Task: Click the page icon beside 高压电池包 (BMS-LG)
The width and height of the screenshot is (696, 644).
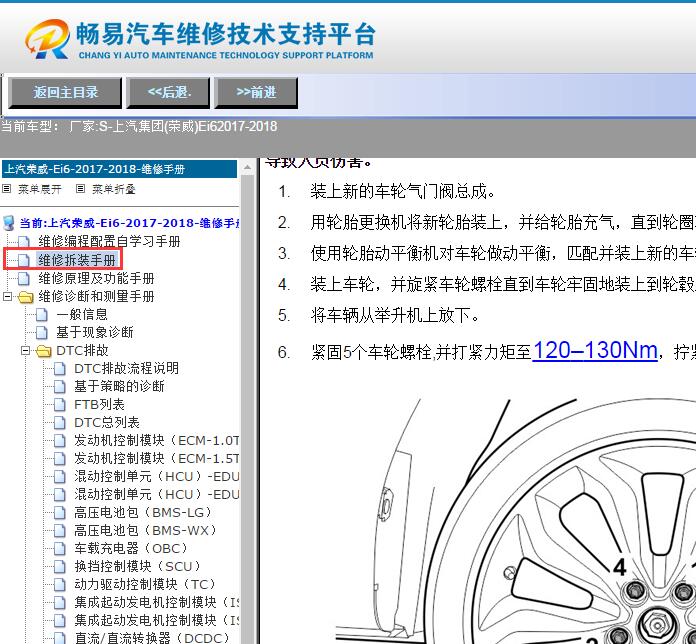Action: [x=59, y=513]
